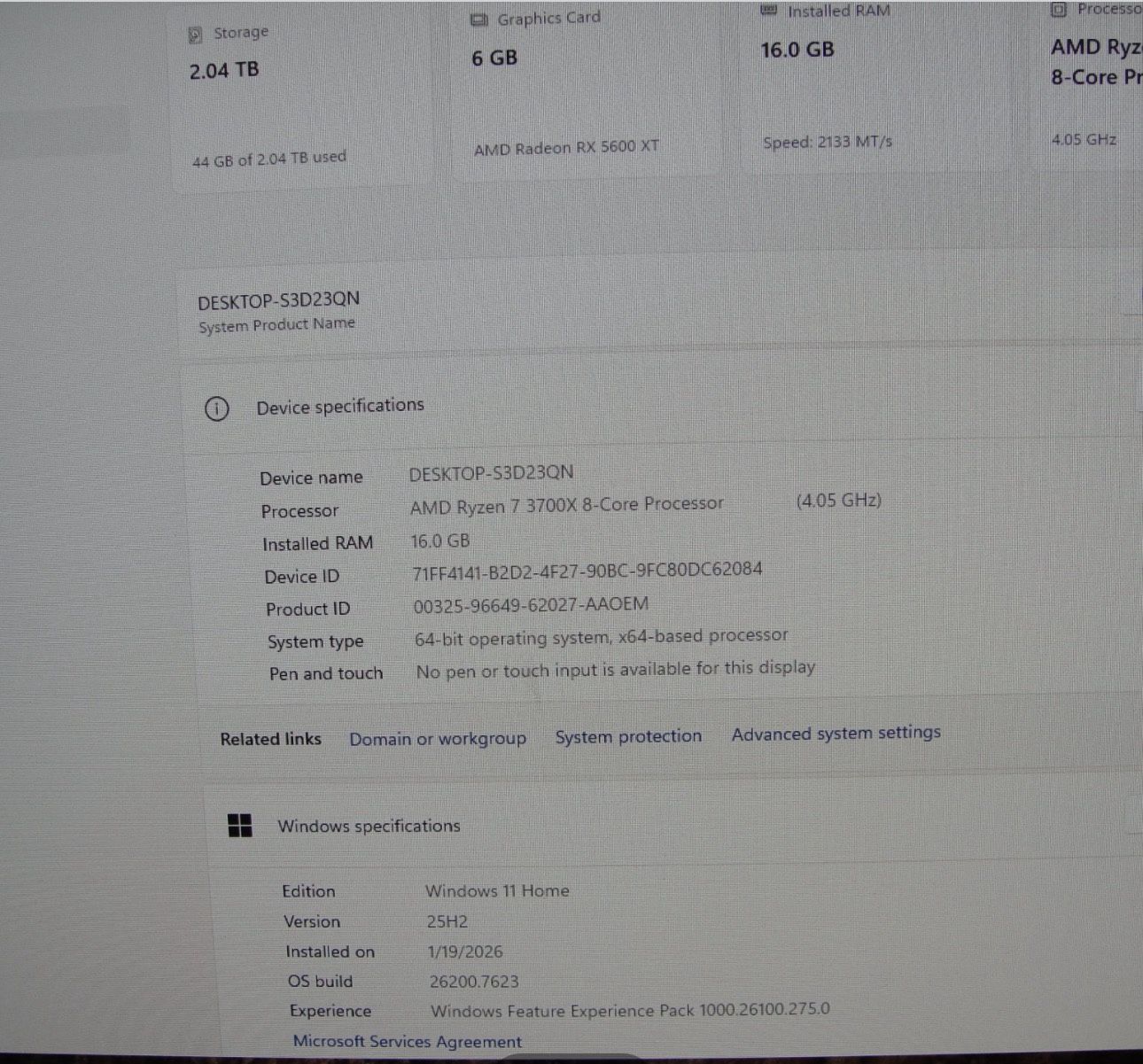
Task: Select the Product ID value
Action: (530, 603)
